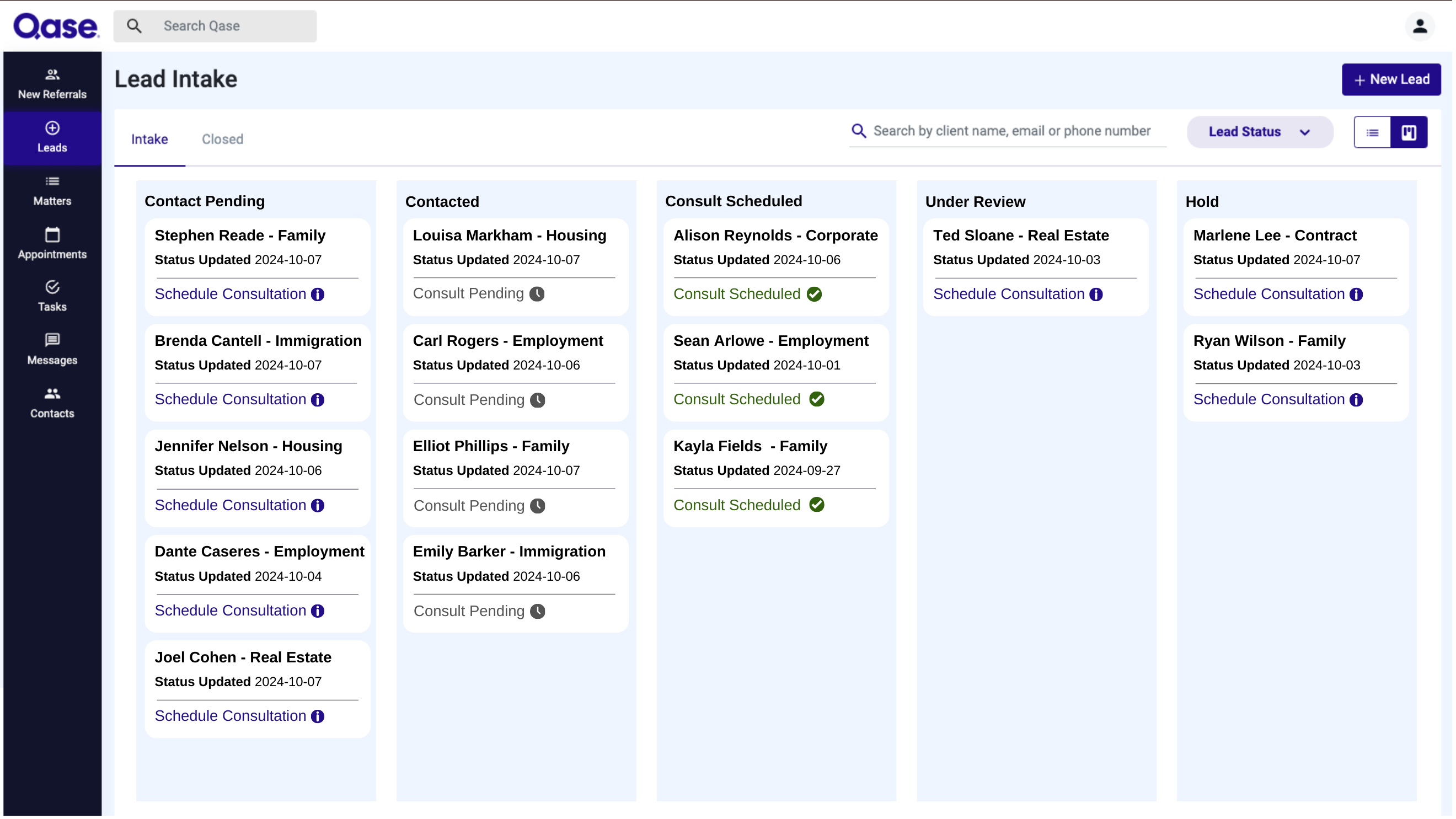Click Schedule Consultation for Brenda Cantell

231,400
